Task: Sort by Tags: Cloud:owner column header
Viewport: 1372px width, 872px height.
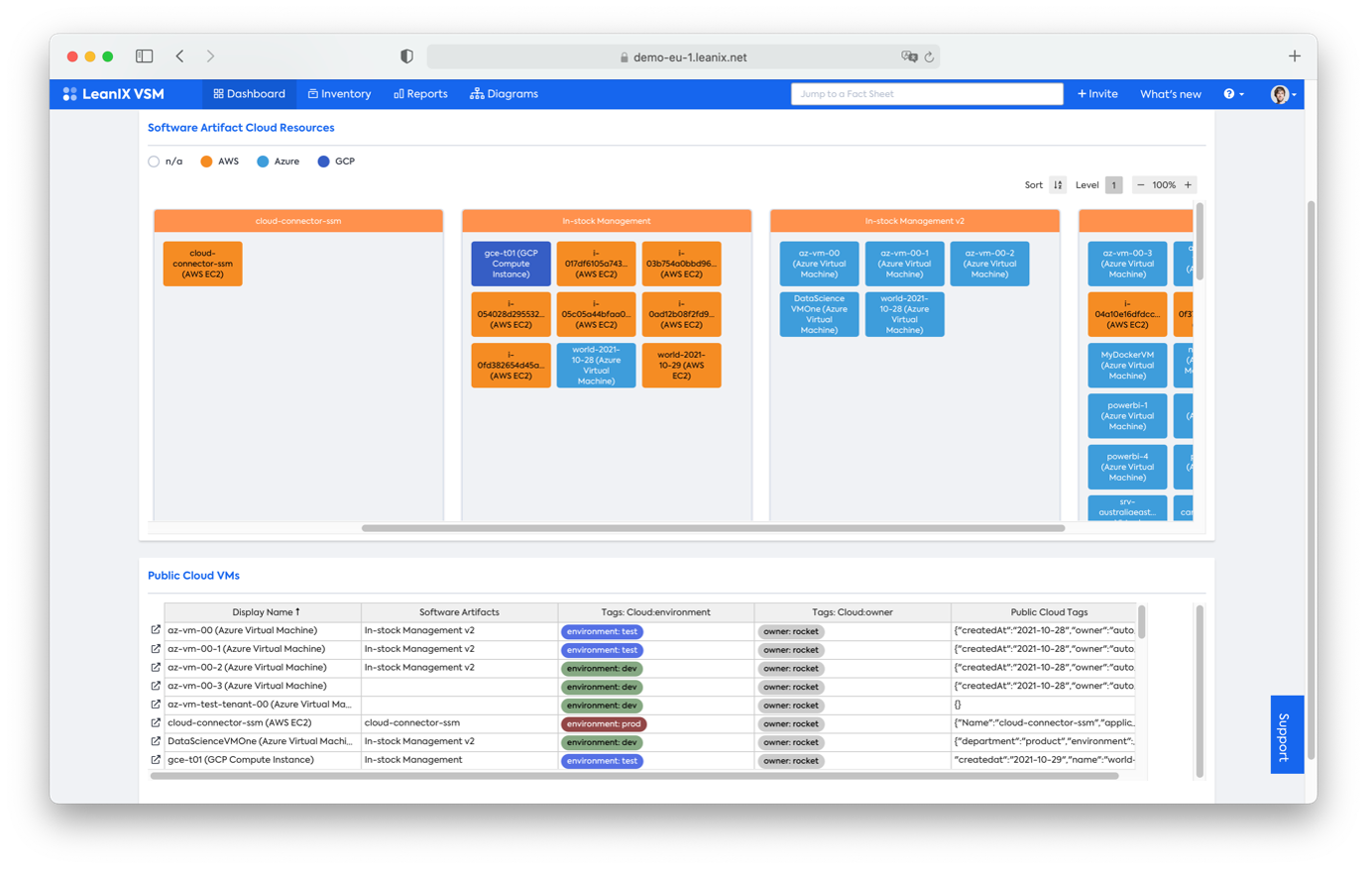Action: pos(852,612)
